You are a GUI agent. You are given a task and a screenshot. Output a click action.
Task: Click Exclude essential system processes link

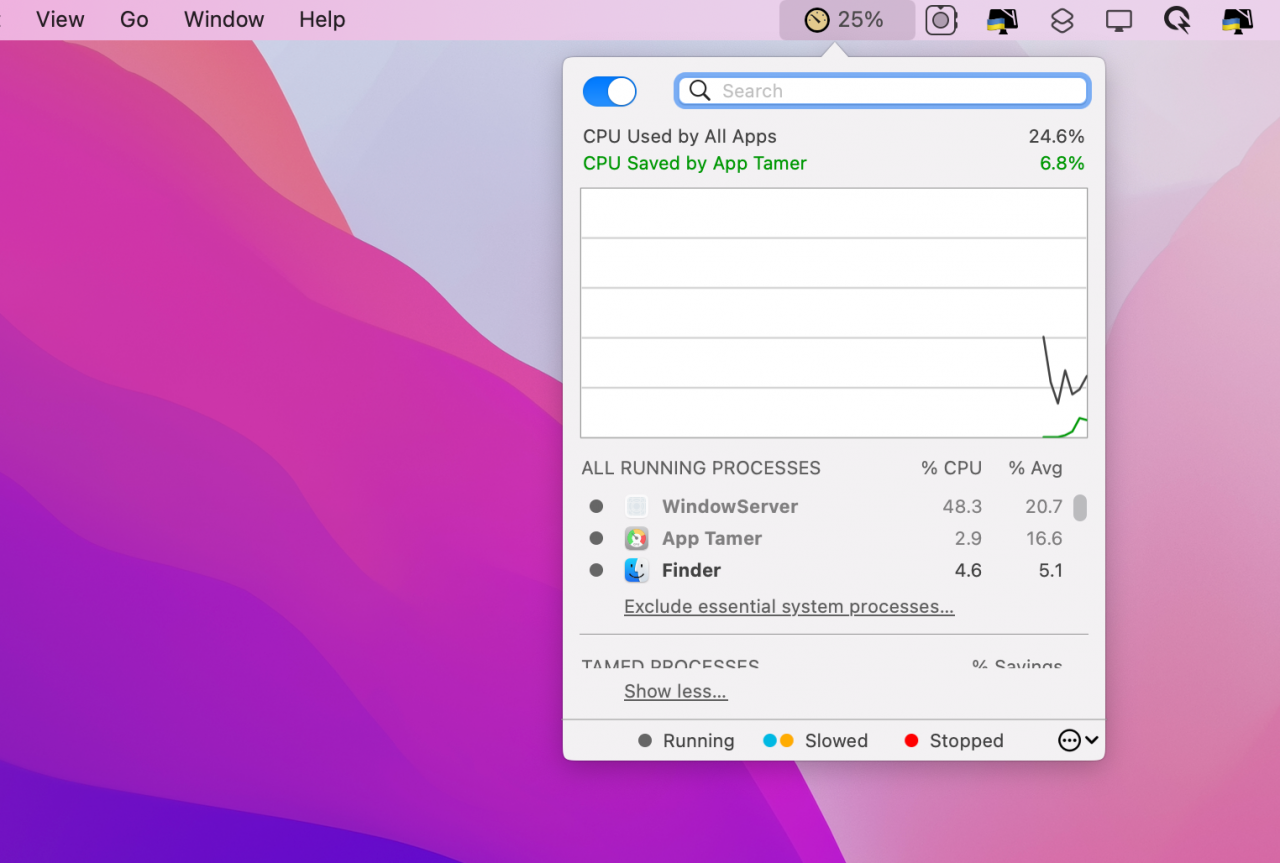tap(789, 607)
